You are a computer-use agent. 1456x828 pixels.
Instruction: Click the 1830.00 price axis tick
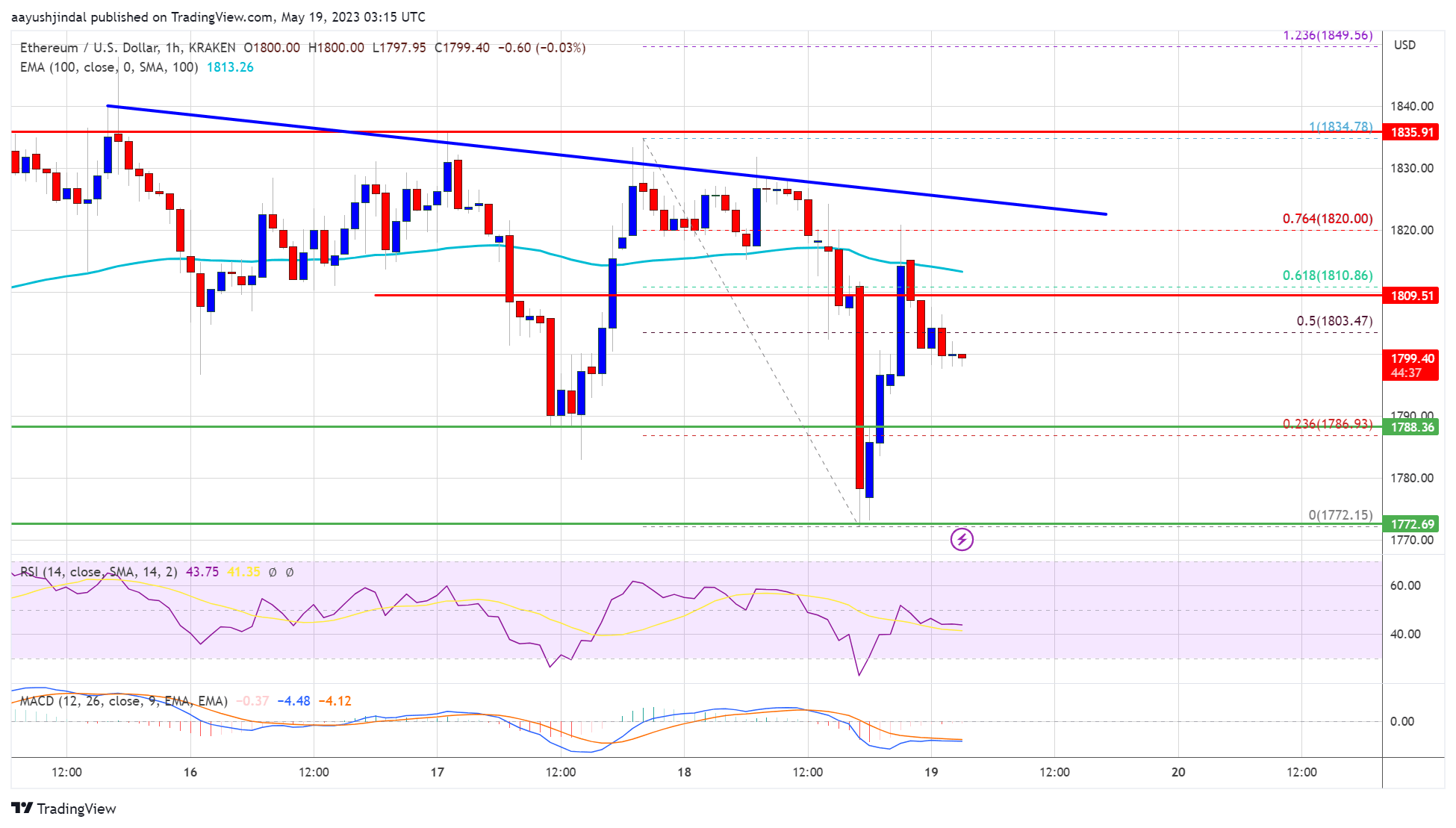[1411, 168]
